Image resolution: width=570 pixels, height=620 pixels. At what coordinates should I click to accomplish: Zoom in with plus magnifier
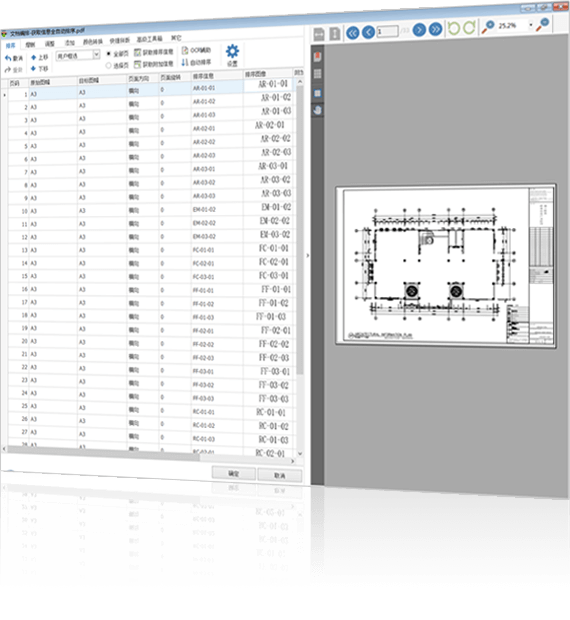(488, 27)
